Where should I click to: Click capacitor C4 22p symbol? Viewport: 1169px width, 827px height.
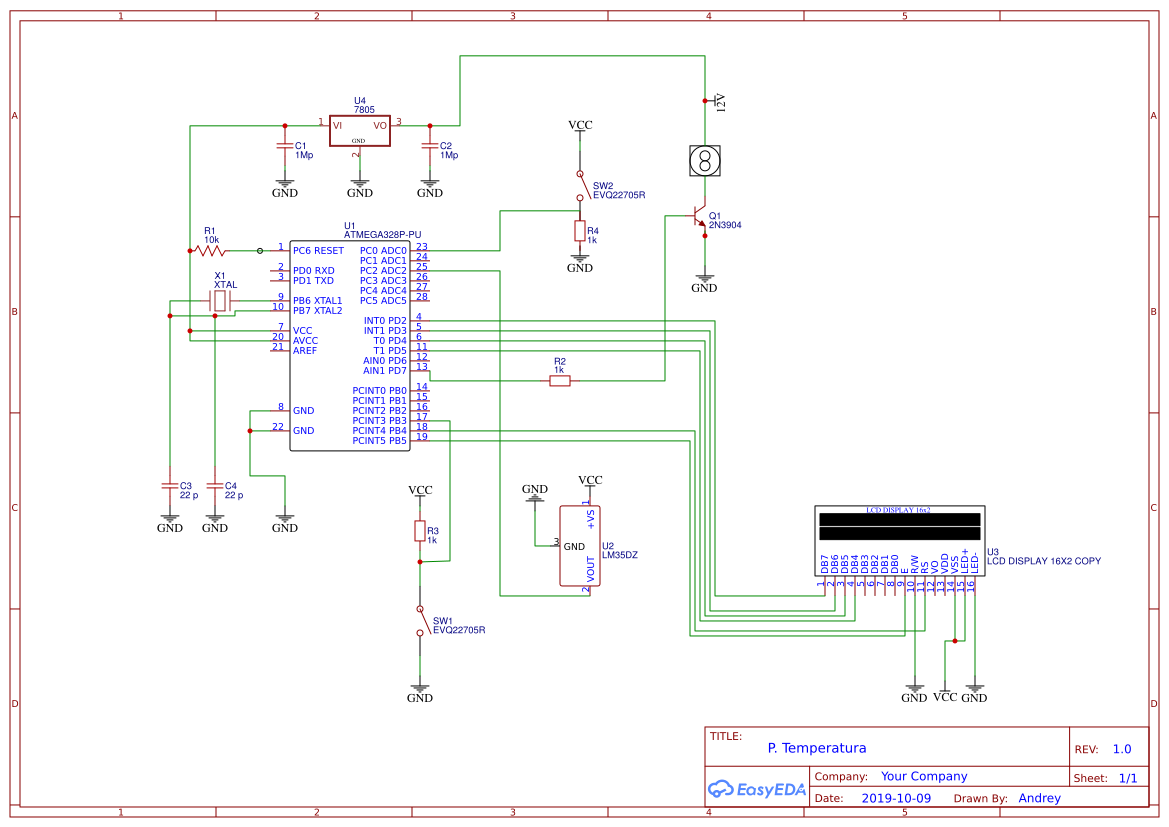pos(215,485)
